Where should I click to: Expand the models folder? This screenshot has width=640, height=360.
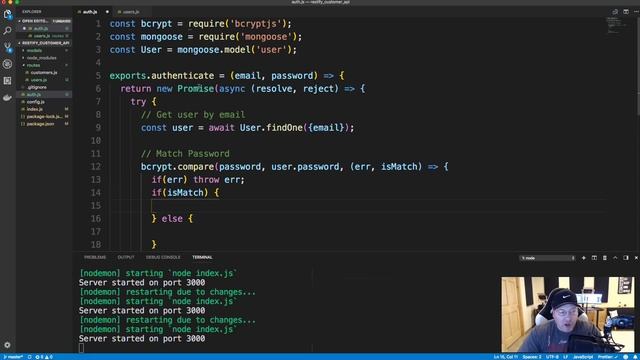pyautogui.click(x=34, y=51)
